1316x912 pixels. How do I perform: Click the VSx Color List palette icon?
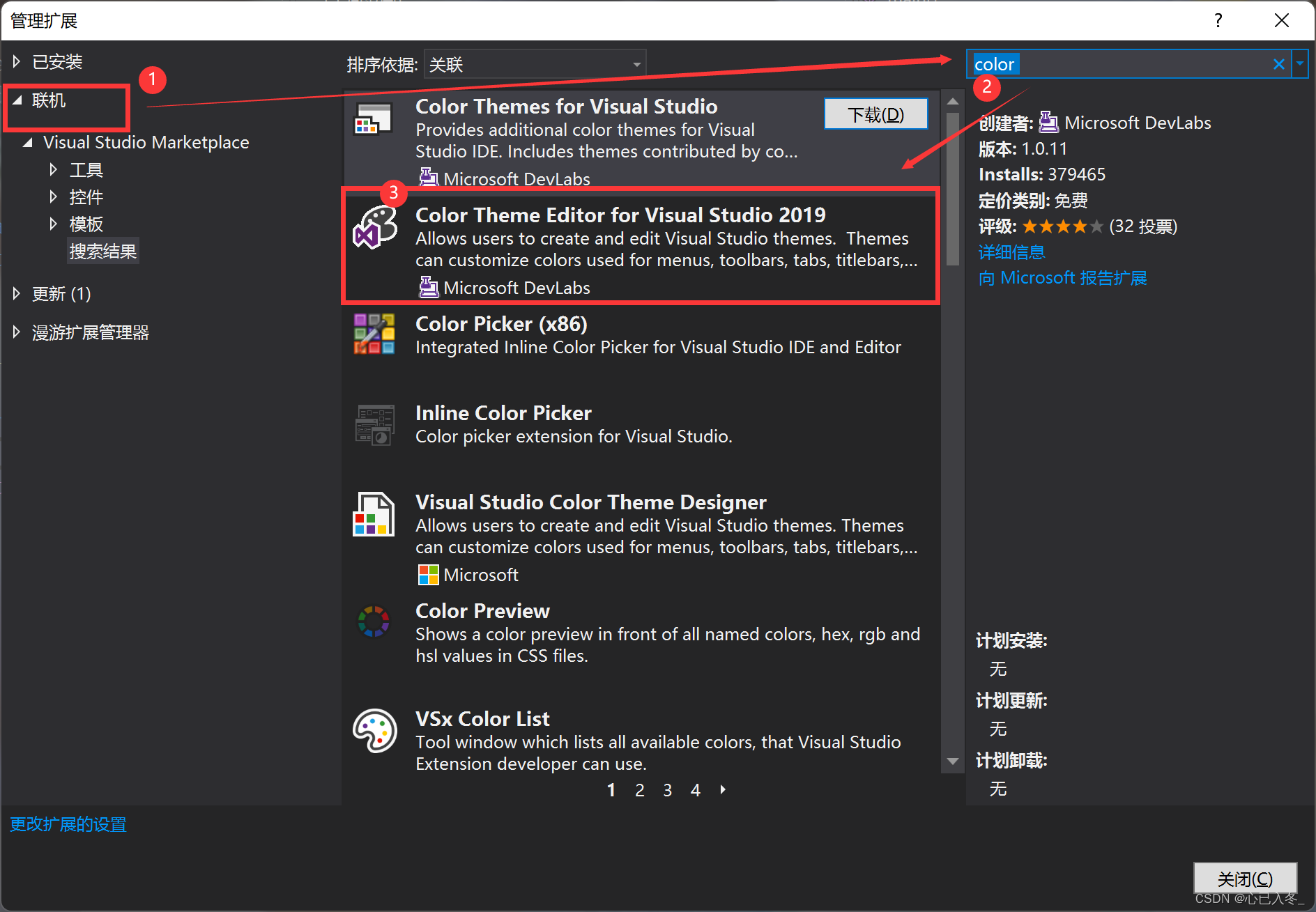pos(375,730)
